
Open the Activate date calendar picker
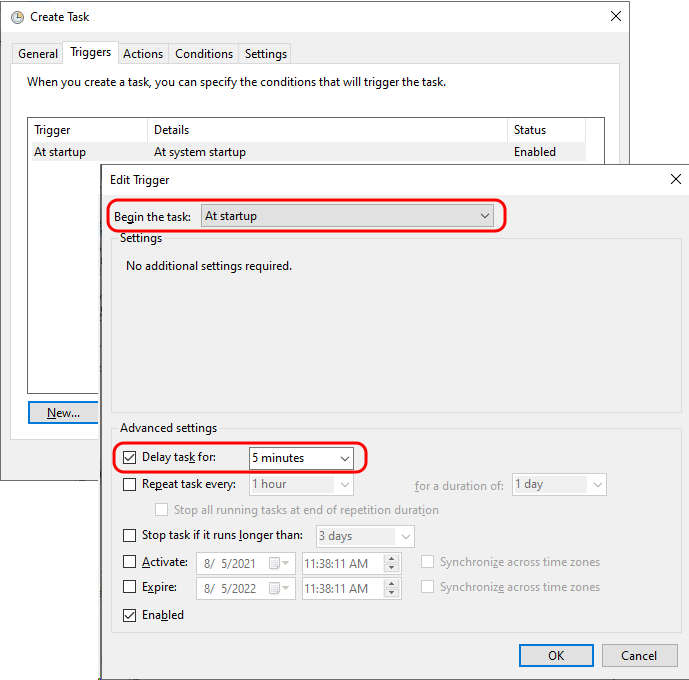(x=275, y=563)
